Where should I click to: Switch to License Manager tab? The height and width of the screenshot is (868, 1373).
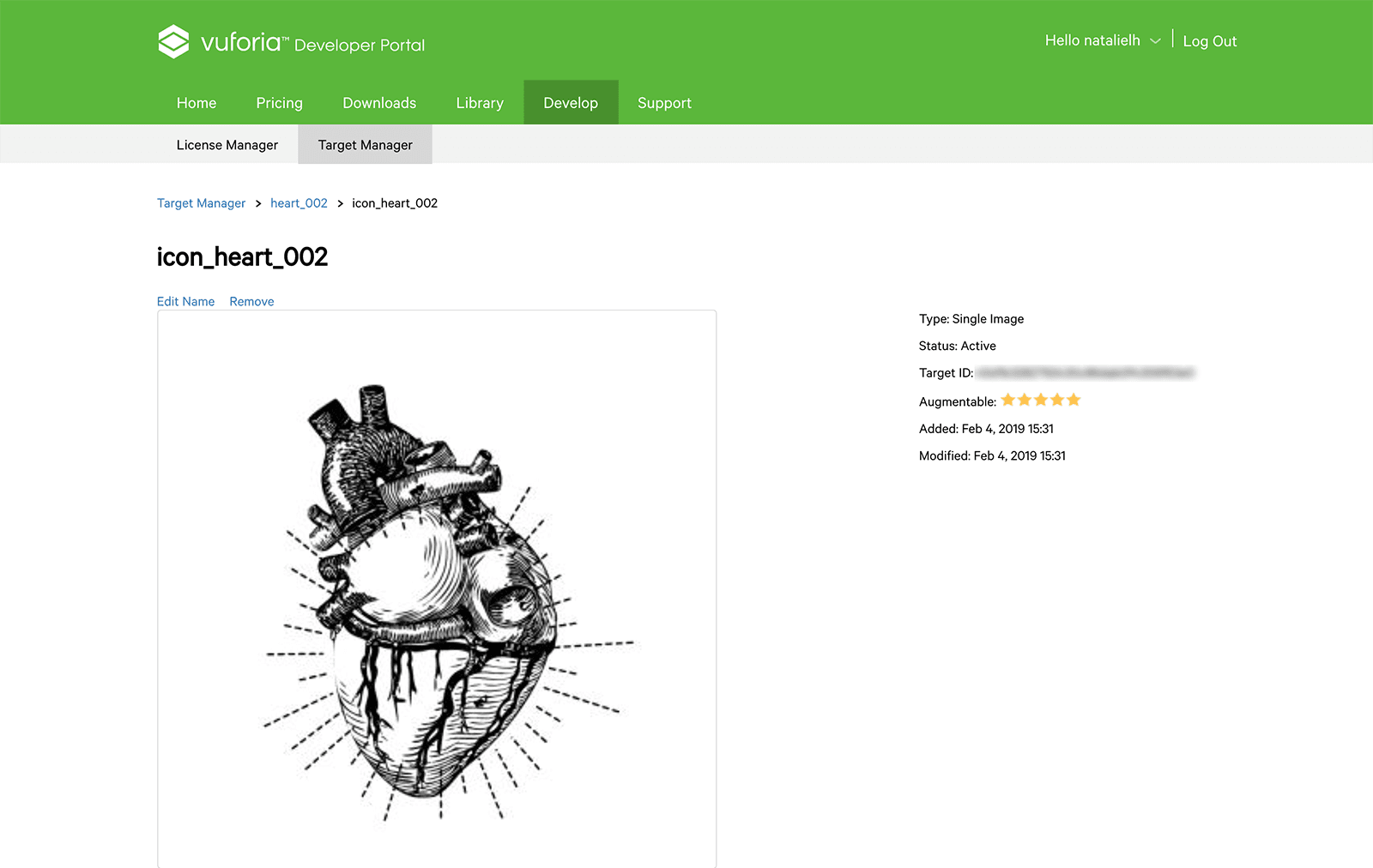(227, 145)
